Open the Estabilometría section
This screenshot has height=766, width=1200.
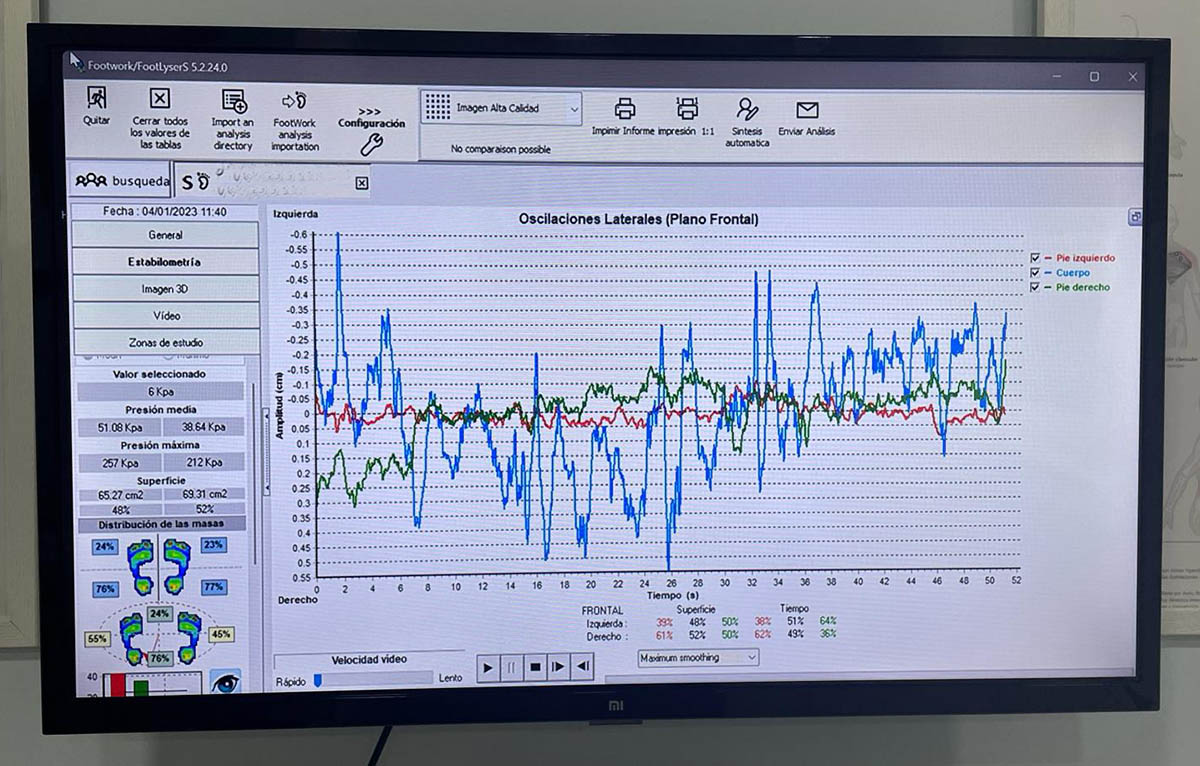click(165, 262)
